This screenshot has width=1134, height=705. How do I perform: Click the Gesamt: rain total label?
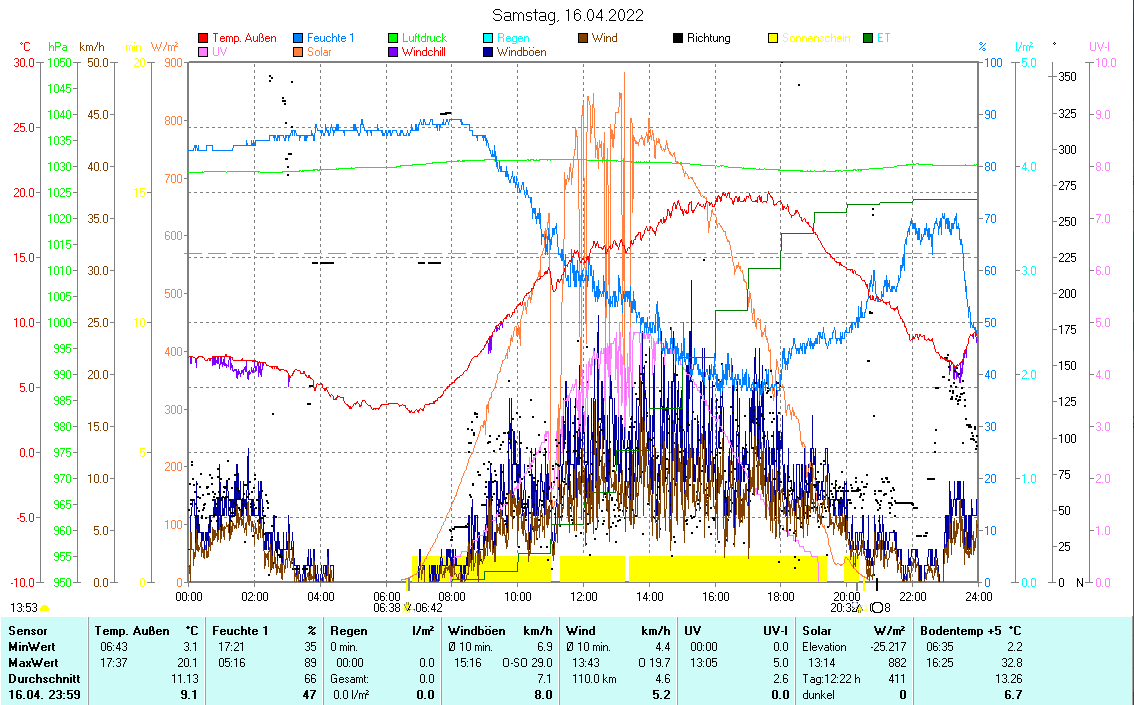pyautogui.click(x=349, y=679)
